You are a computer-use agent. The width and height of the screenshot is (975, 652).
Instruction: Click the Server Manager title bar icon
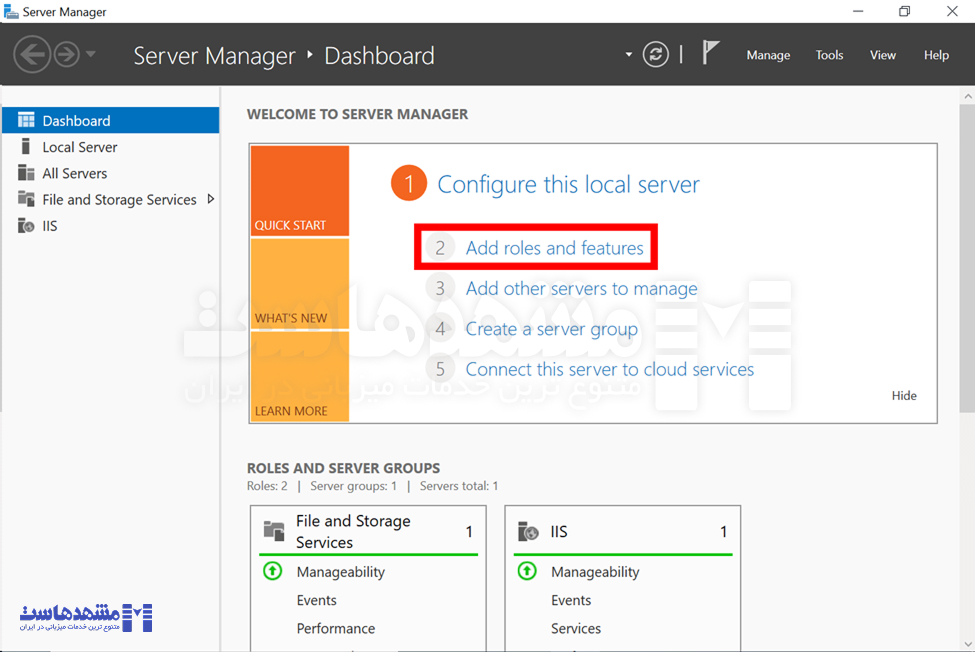pos(11,12)
